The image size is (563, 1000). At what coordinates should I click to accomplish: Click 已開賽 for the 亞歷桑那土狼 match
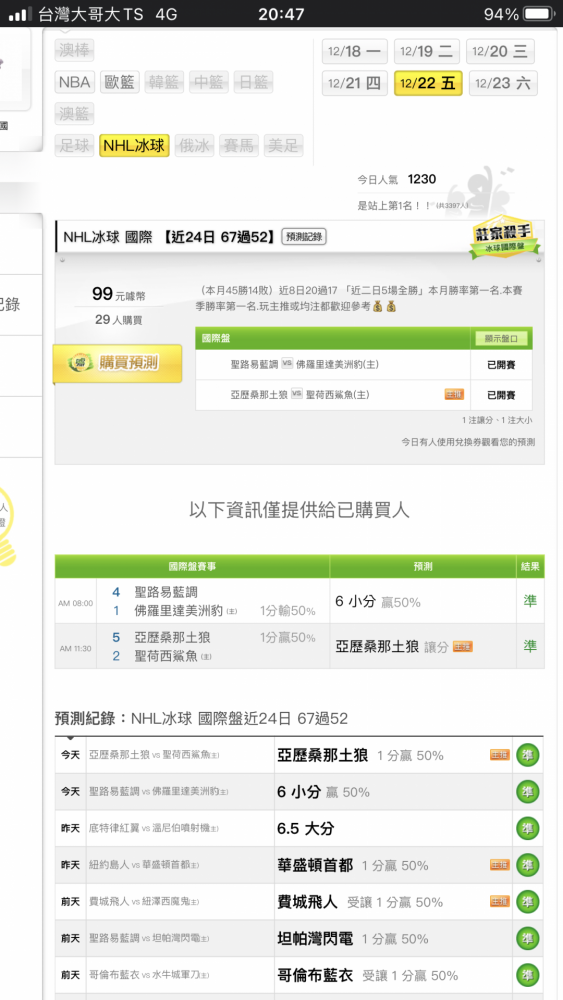click(501, 395)
